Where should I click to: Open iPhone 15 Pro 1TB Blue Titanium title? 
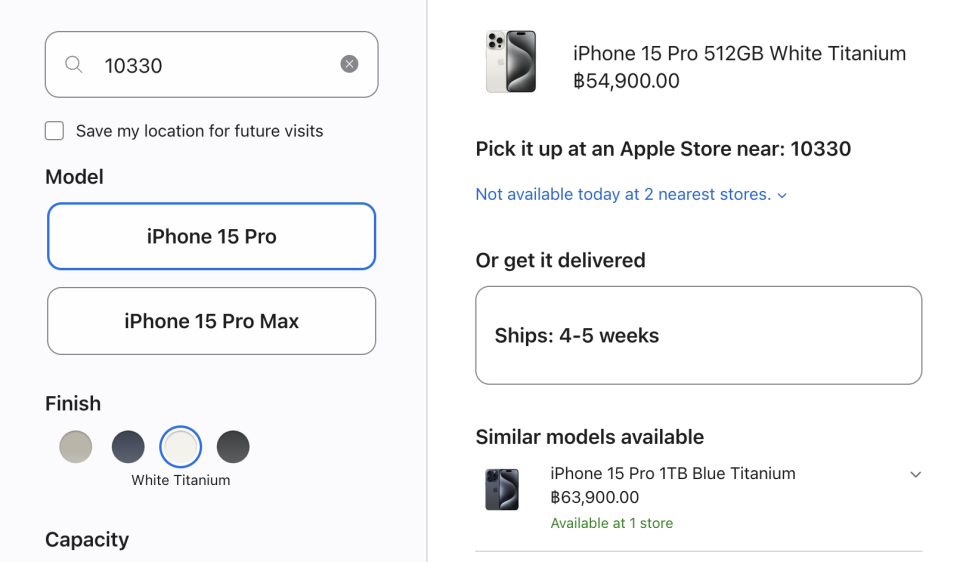[673, 473]
